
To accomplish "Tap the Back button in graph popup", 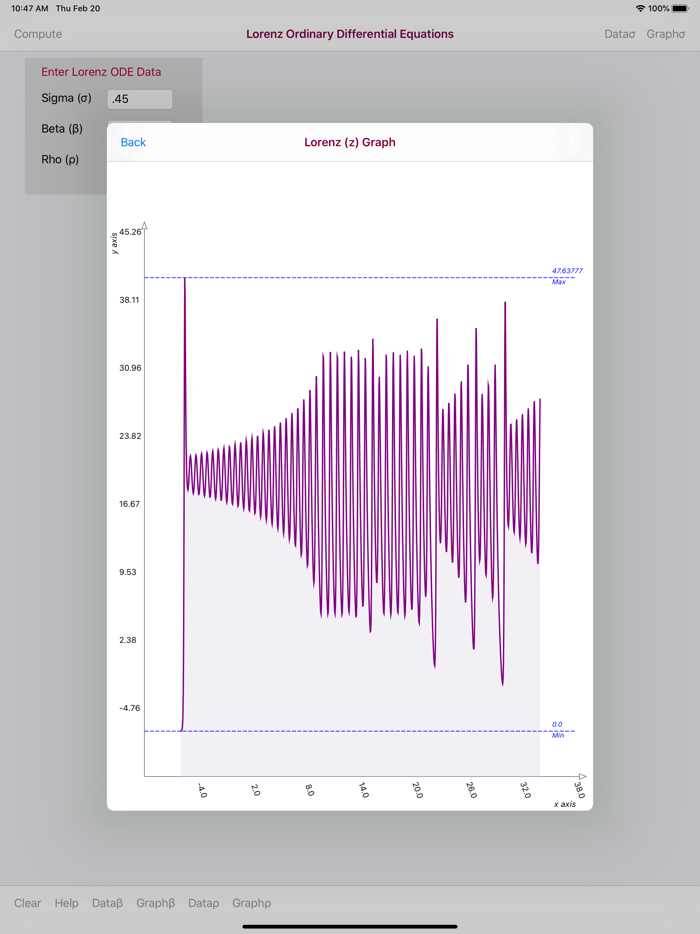I will click(133, 142).
